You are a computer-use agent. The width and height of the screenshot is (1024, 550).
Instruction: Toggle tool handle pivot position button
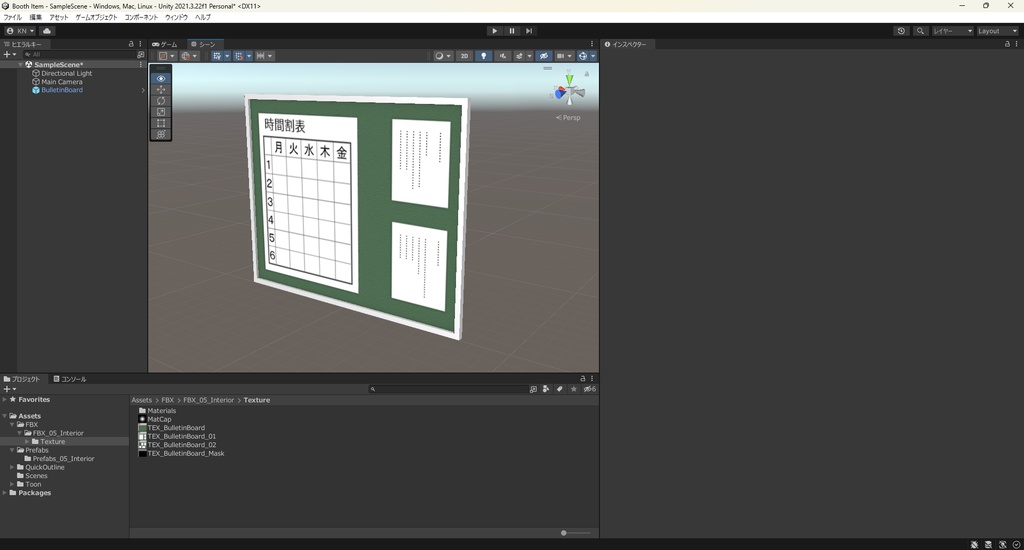point(167,56)
